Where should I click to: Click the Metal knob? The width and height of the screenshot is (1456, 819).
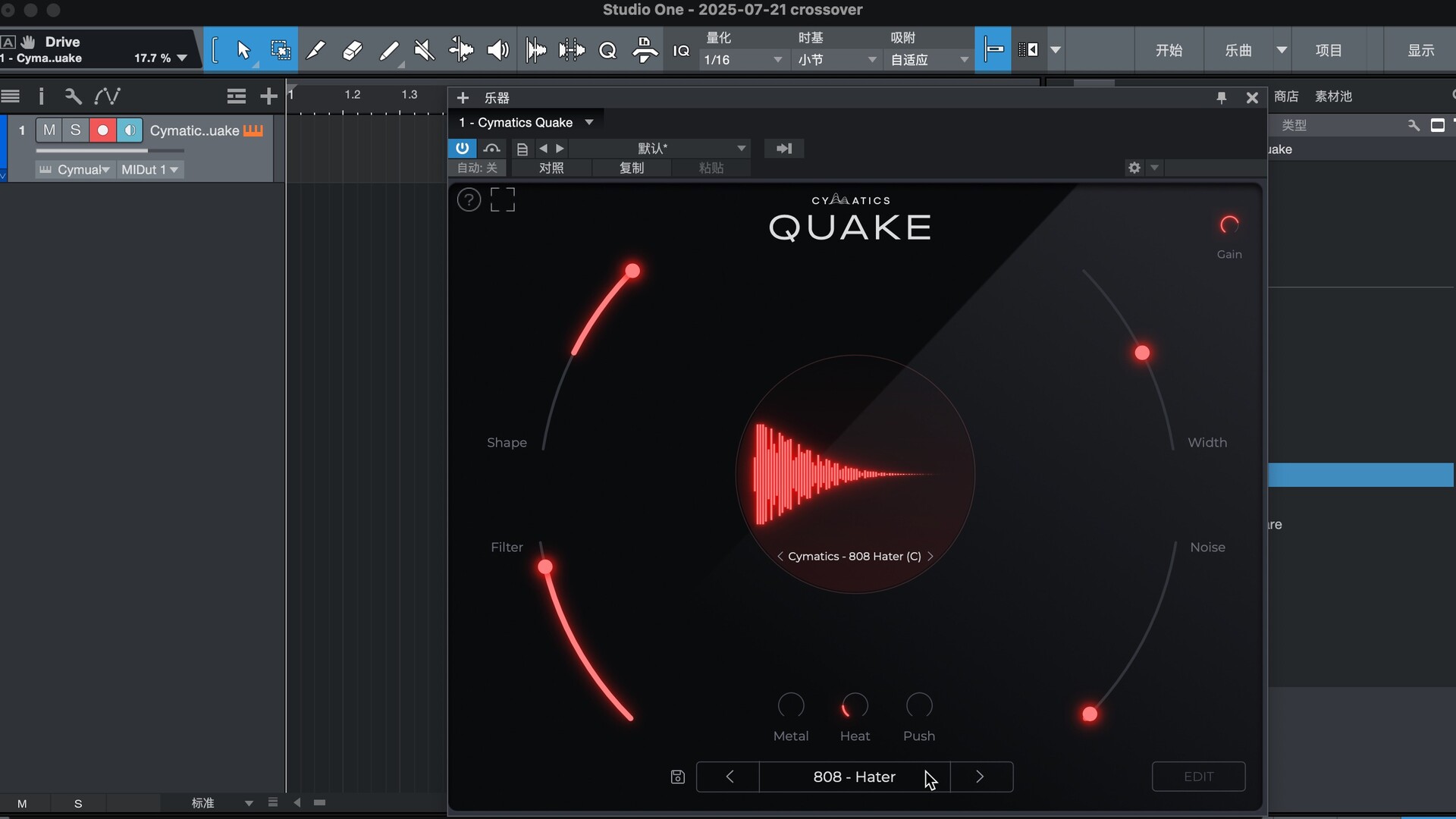pos(791,706)
